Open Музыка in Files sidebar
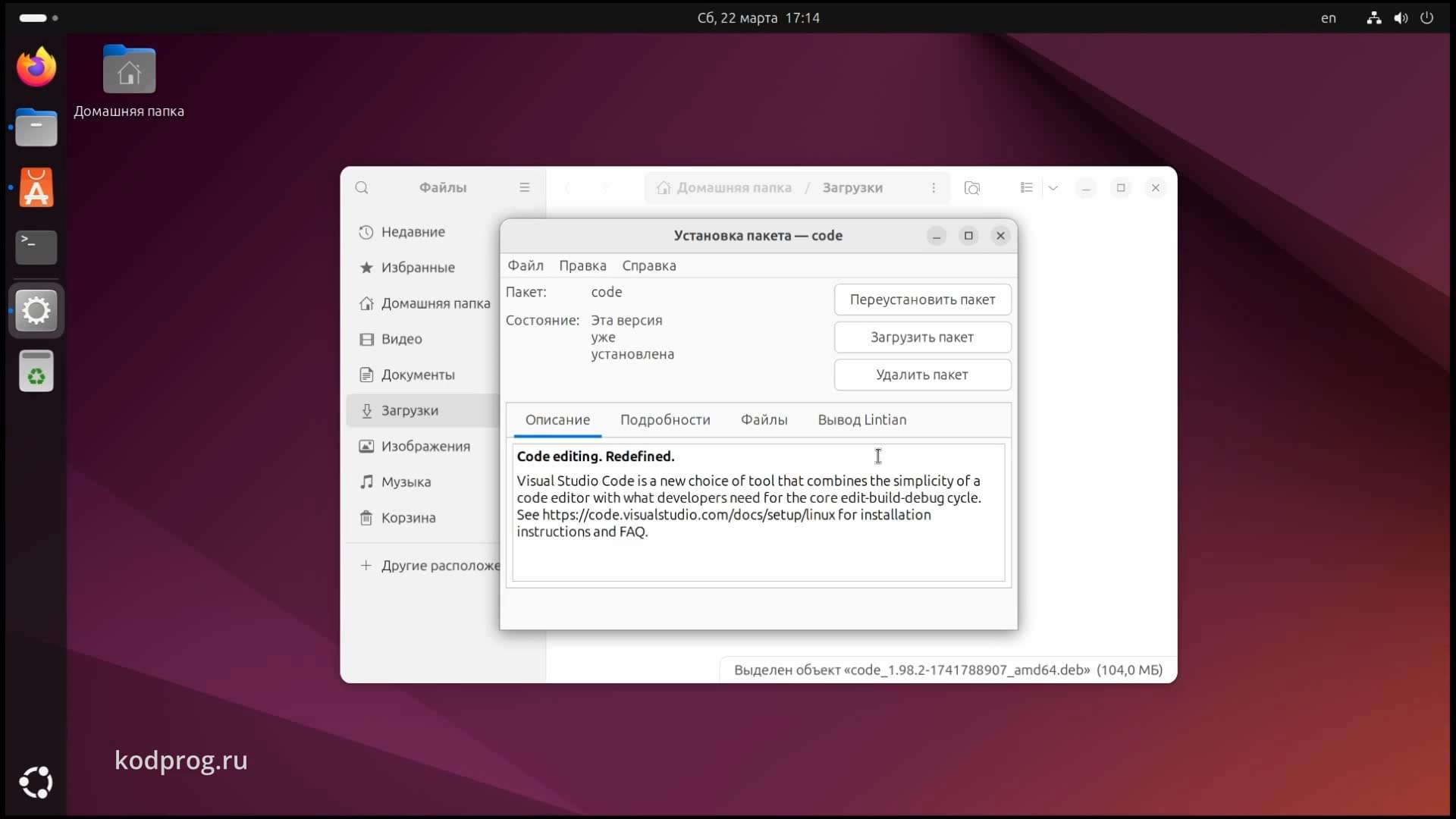This screenshot has height=819, width=1456. click(x=422, y=482)
